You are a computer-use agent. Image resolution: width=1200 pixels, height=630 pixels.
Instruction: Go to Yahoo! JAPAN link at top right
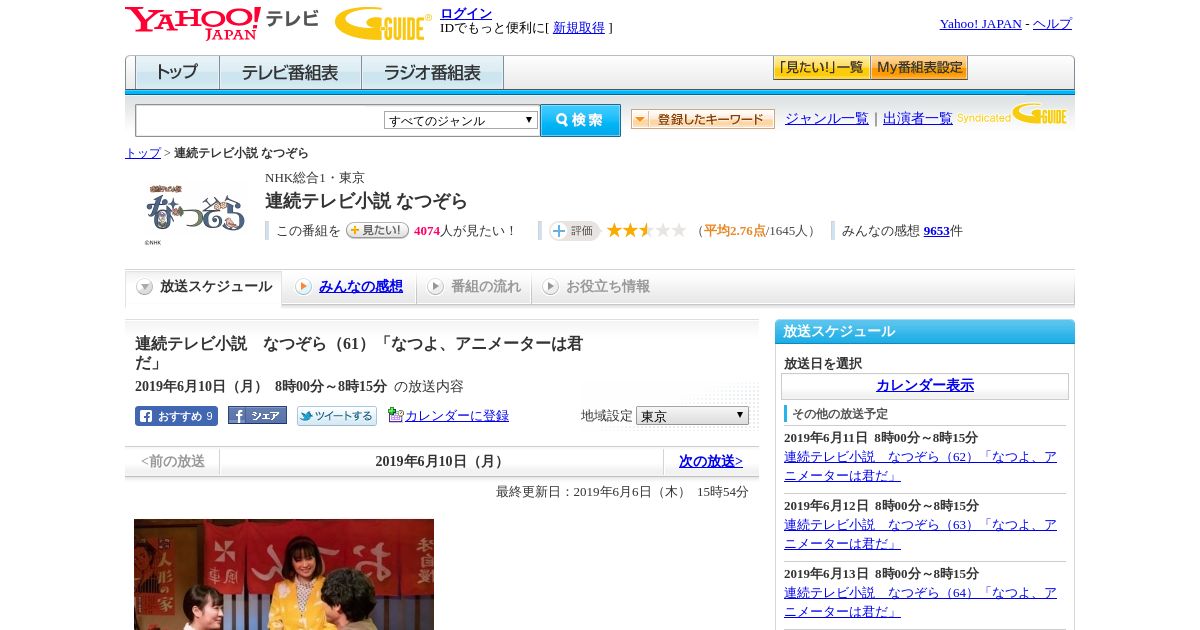point(980,24)
